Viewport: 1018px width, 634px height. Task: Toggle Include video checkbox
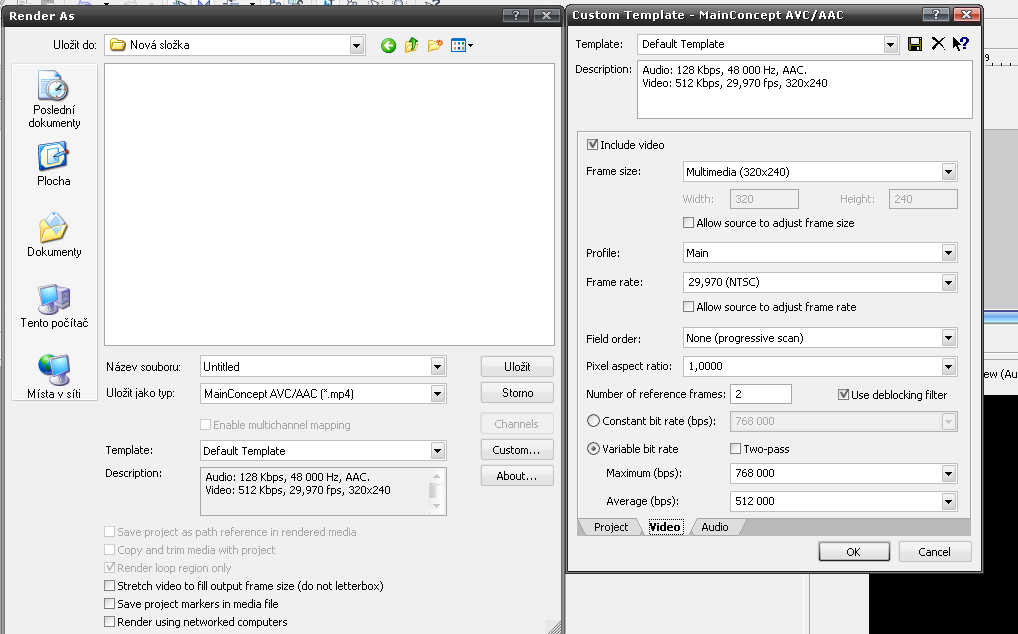(593, 145)
